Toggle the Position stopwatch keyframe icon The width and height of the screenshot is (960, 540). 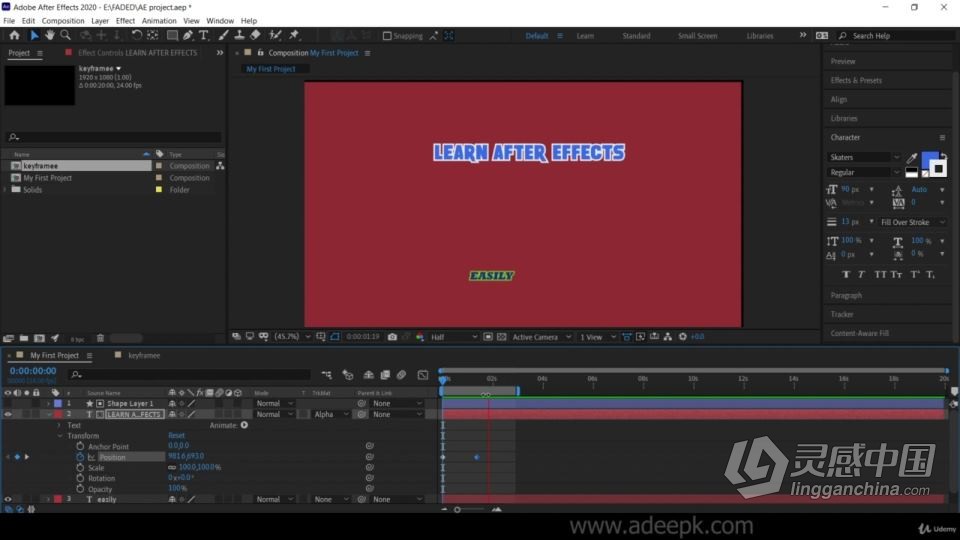point(80,457)
